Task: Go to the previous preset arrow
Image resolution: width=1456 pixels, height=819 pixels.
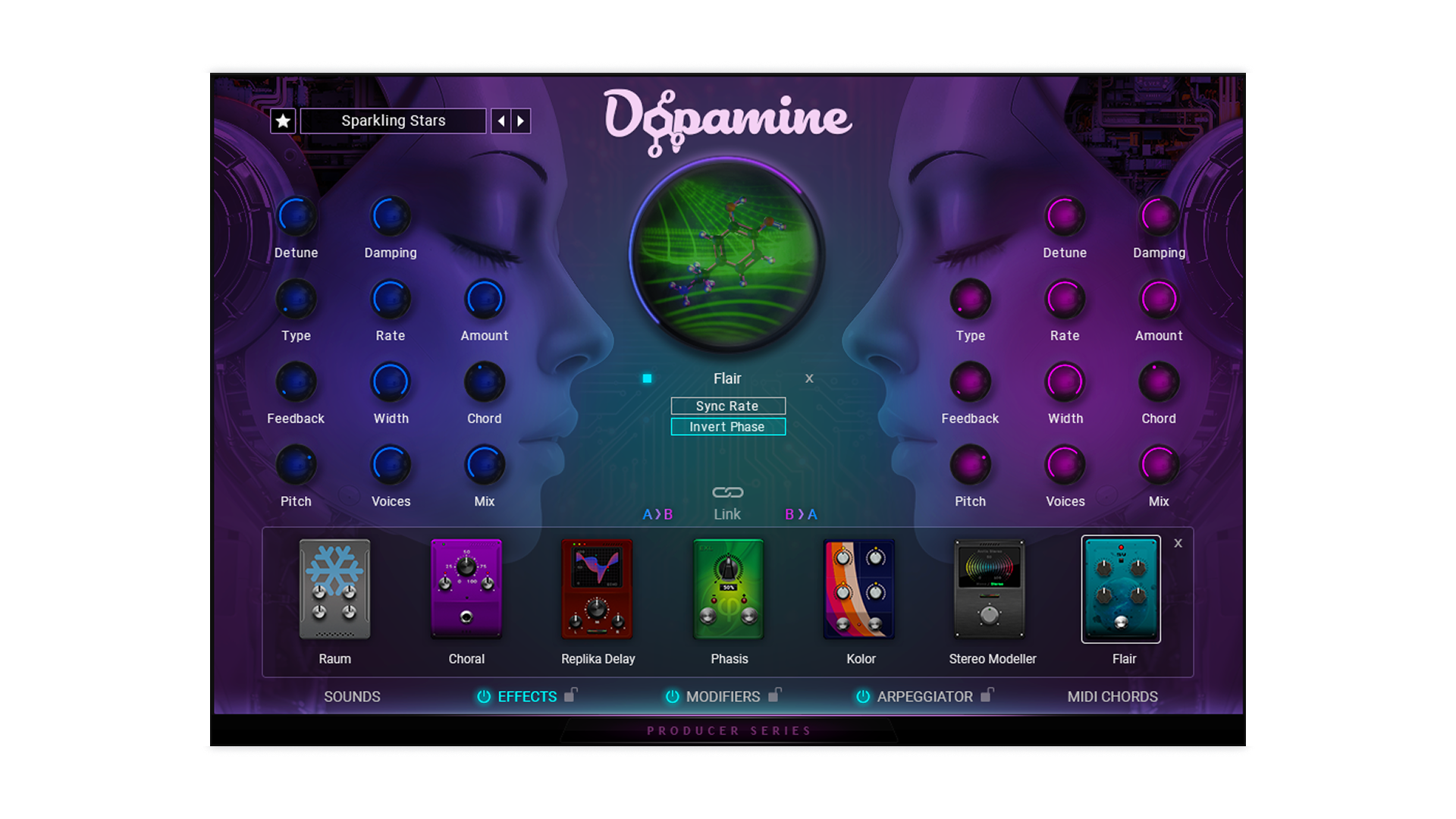Action: click(500, 121)
